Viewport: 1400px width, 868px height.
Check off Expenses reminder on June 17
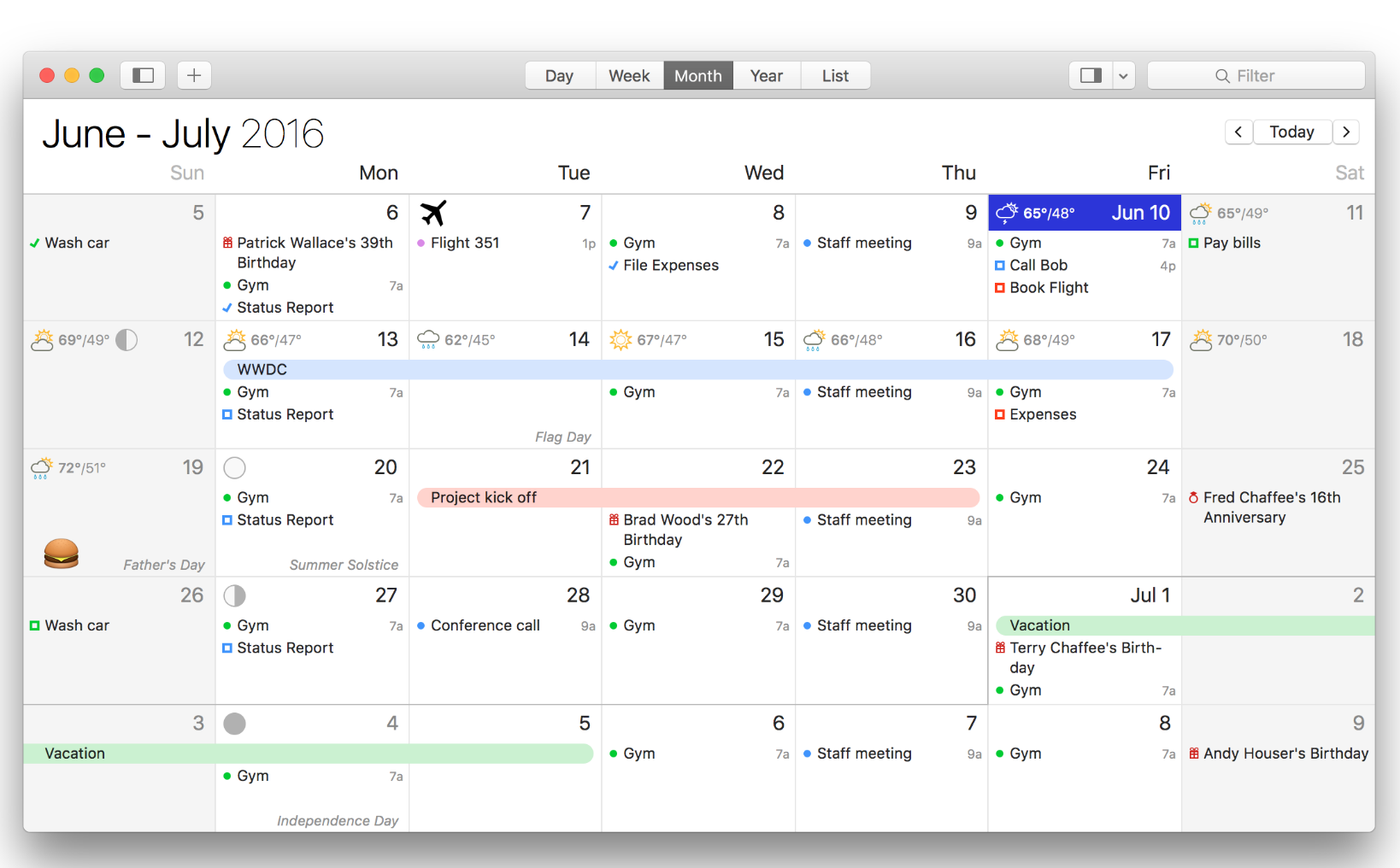tap(1000, 414)
